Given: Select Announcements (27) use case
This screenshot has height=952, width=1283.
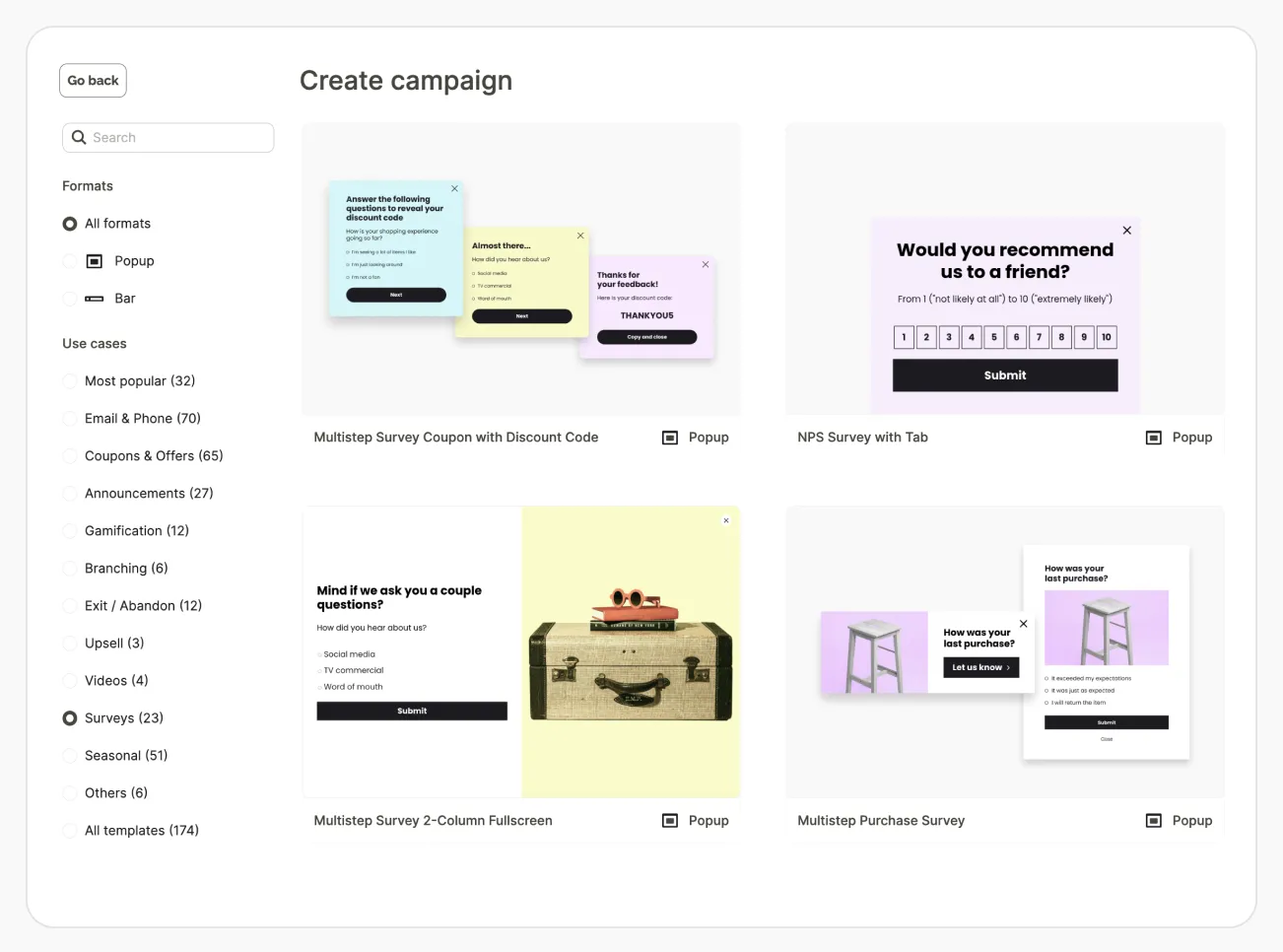Looking at the screenshot, I should 70,494.
